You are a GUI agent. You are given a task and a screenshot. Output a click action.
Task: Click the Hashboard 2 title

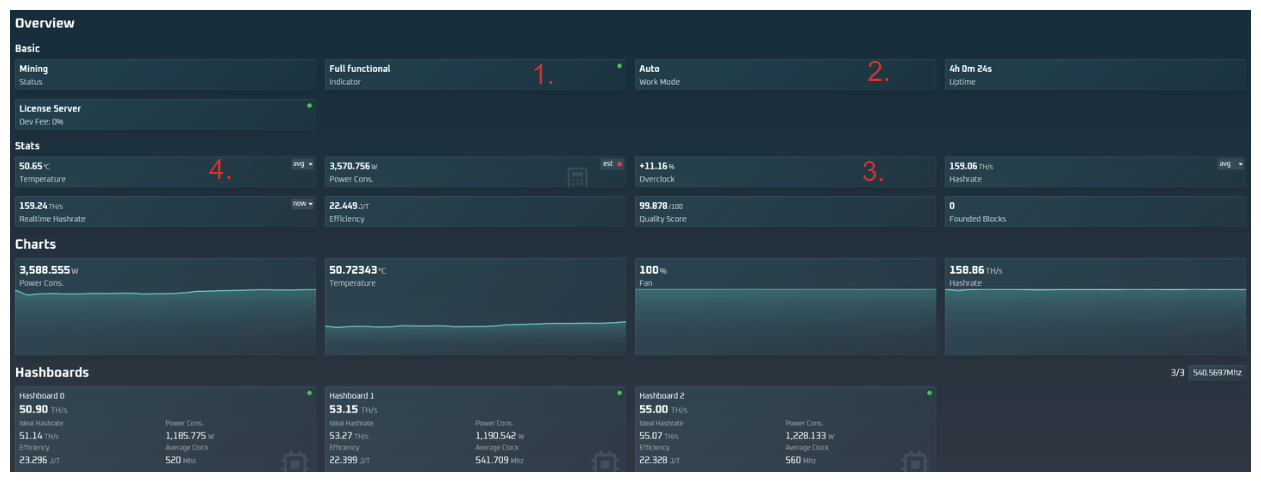click(x=662, y=396)
